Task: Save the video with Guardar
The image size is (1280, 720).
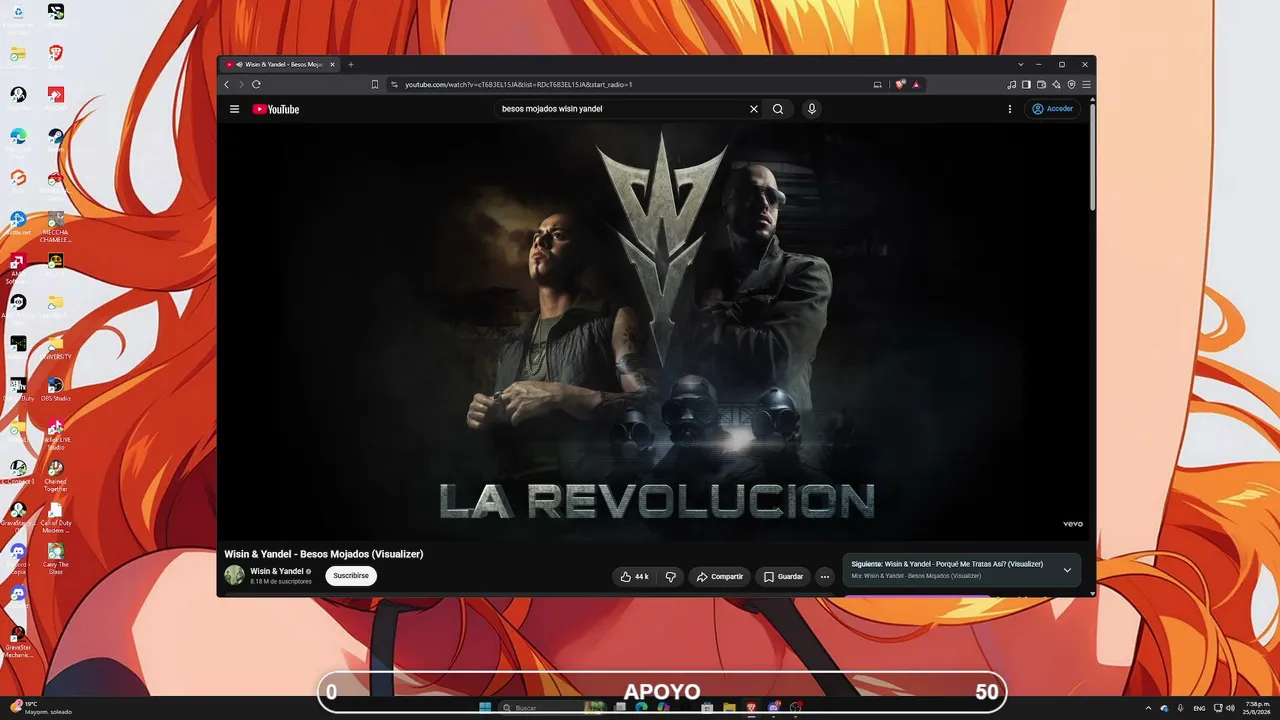Action: click(783, 577)
